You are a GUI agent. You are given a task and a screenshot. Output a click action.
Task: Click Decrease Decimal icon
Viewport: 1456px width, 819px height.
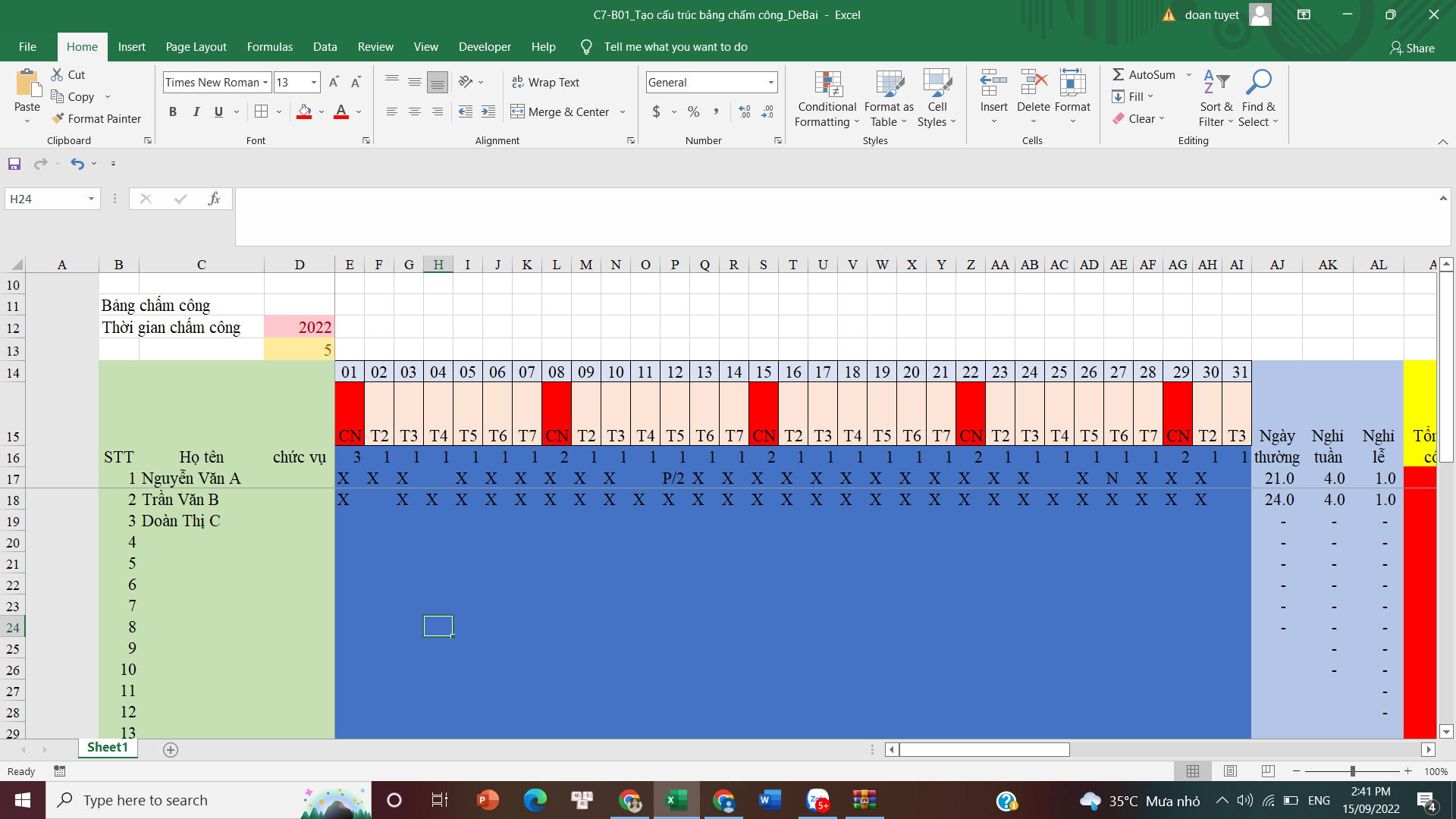(767, 111)
